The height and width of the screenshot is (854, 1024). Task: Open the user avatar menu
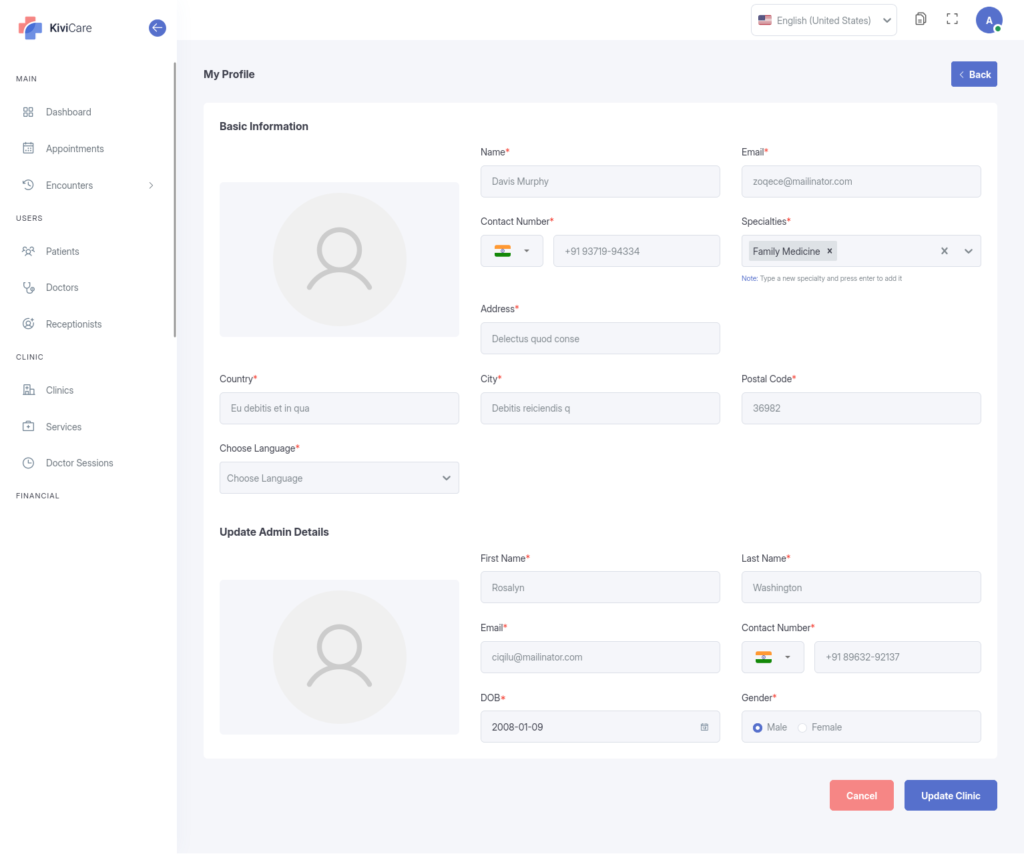pyautogui.click(x=988, y=20)
